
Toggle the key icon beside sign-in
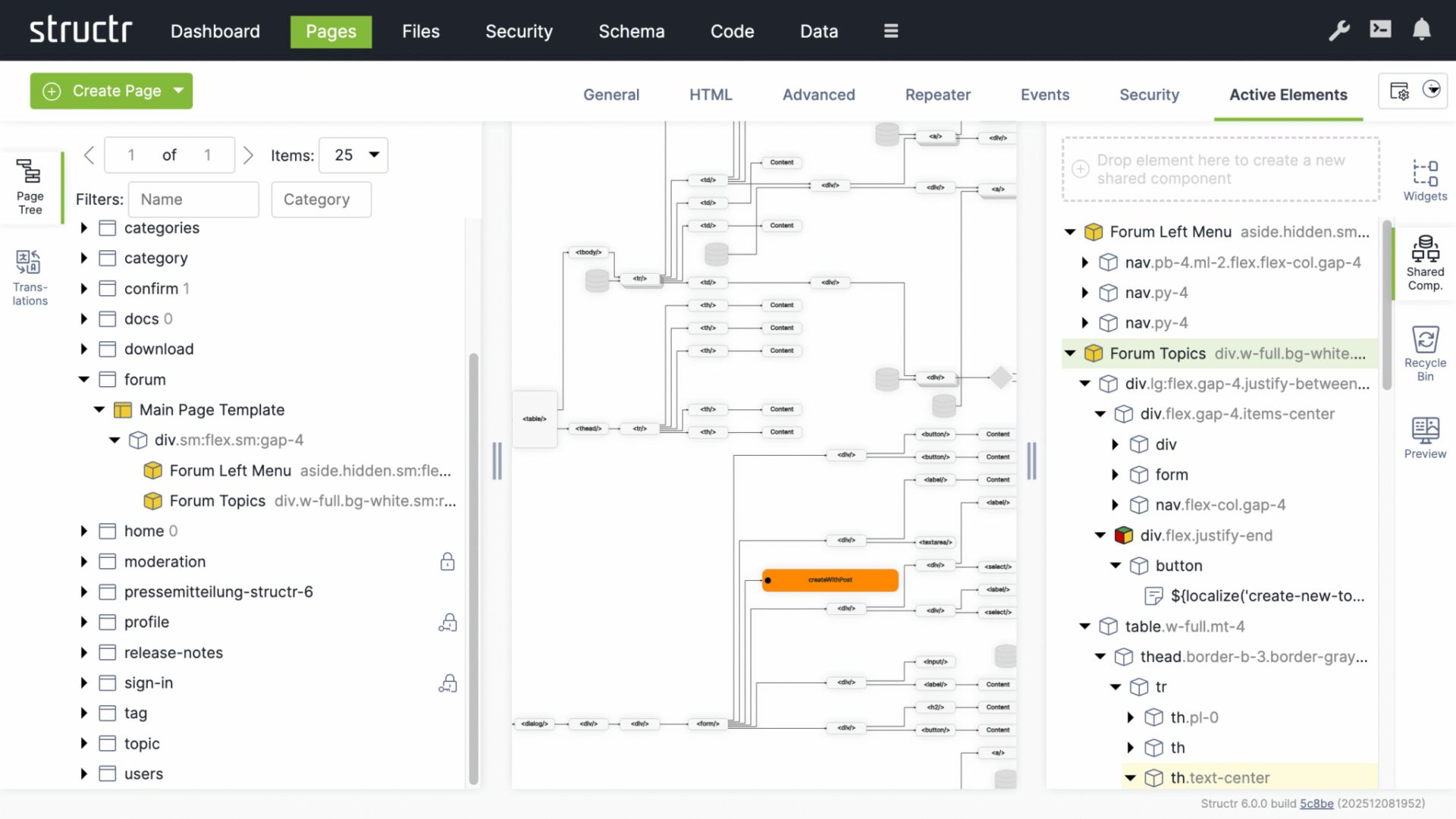(448, 682)
